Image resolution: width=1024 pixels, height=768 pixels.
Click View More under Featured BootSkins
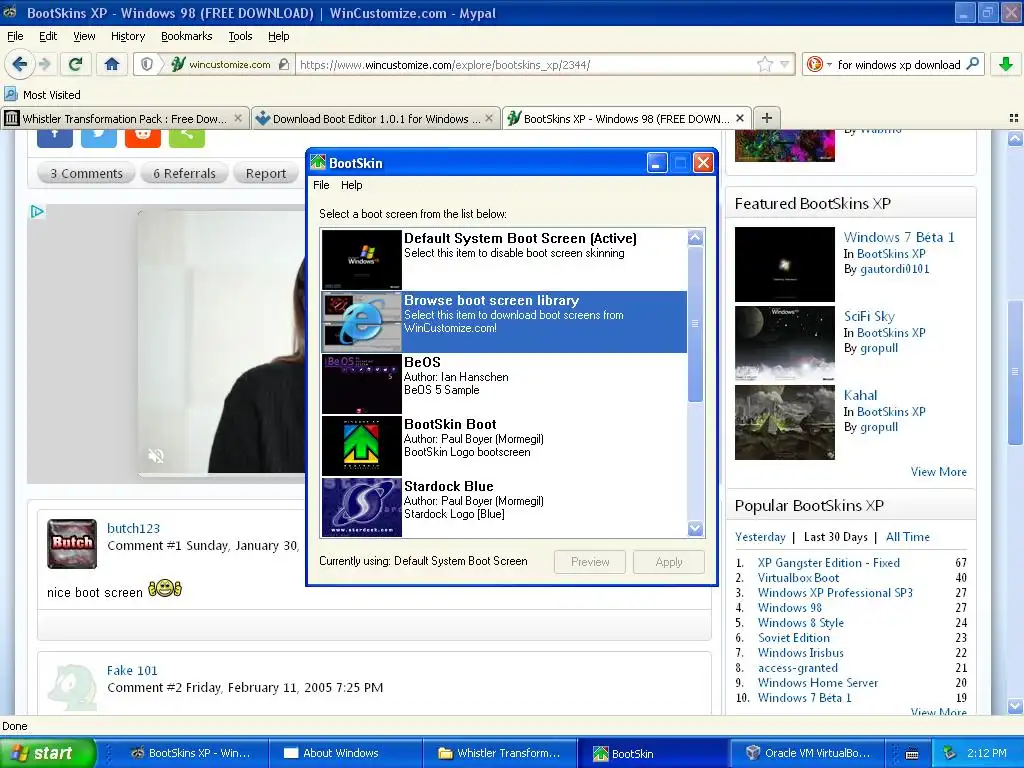coord(938,472)
